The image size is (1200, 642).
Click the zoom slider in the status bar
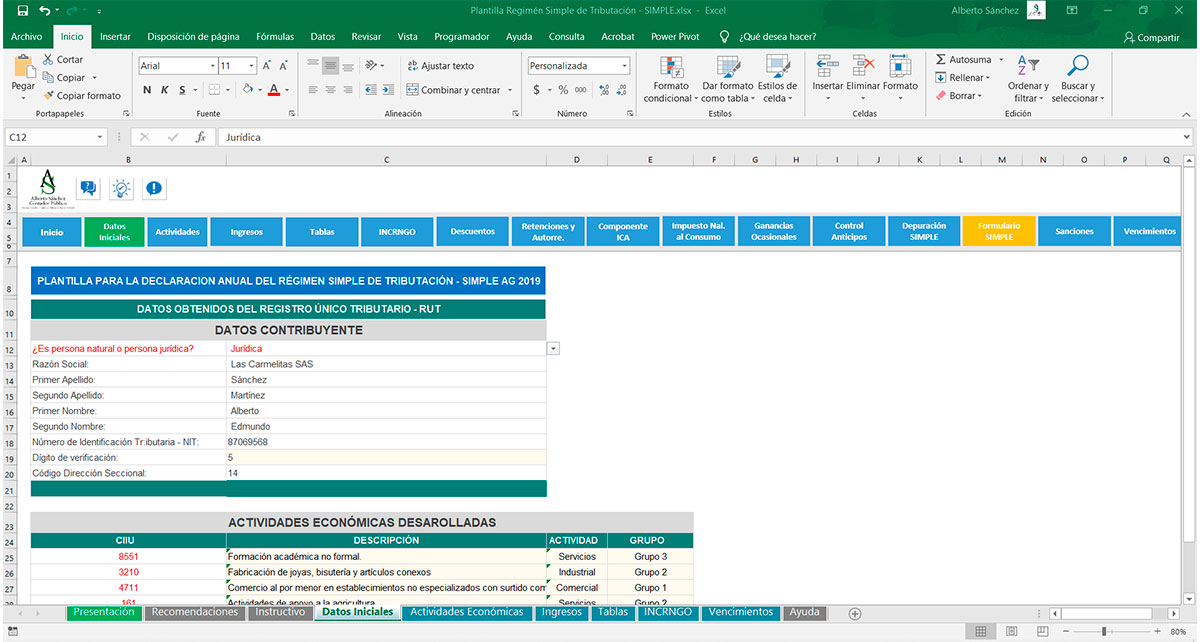[1104, 631]
